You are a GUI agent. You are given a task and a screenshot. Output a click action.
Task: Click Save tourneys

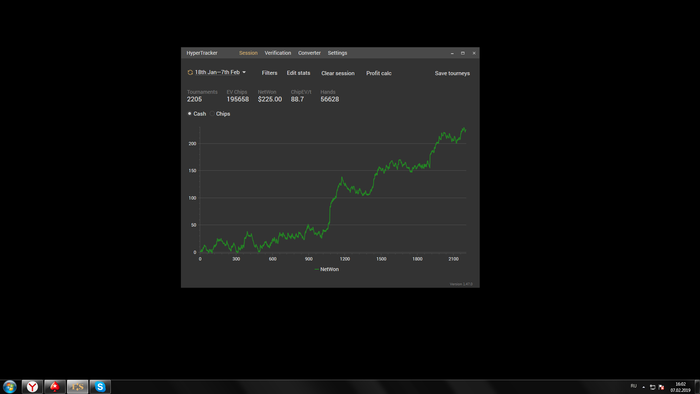tap(452, 73)
